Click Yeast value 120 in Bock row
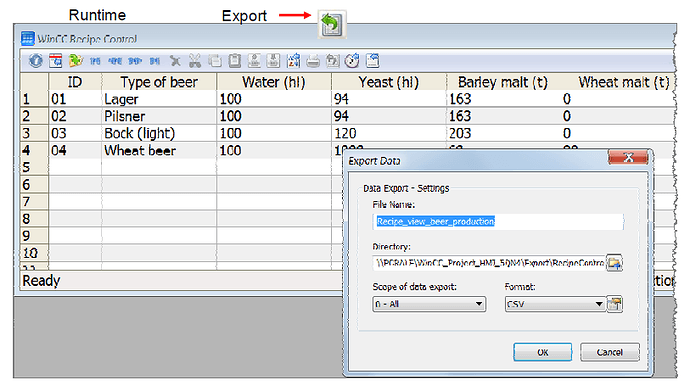690x386 pixels. coord(389,133)
